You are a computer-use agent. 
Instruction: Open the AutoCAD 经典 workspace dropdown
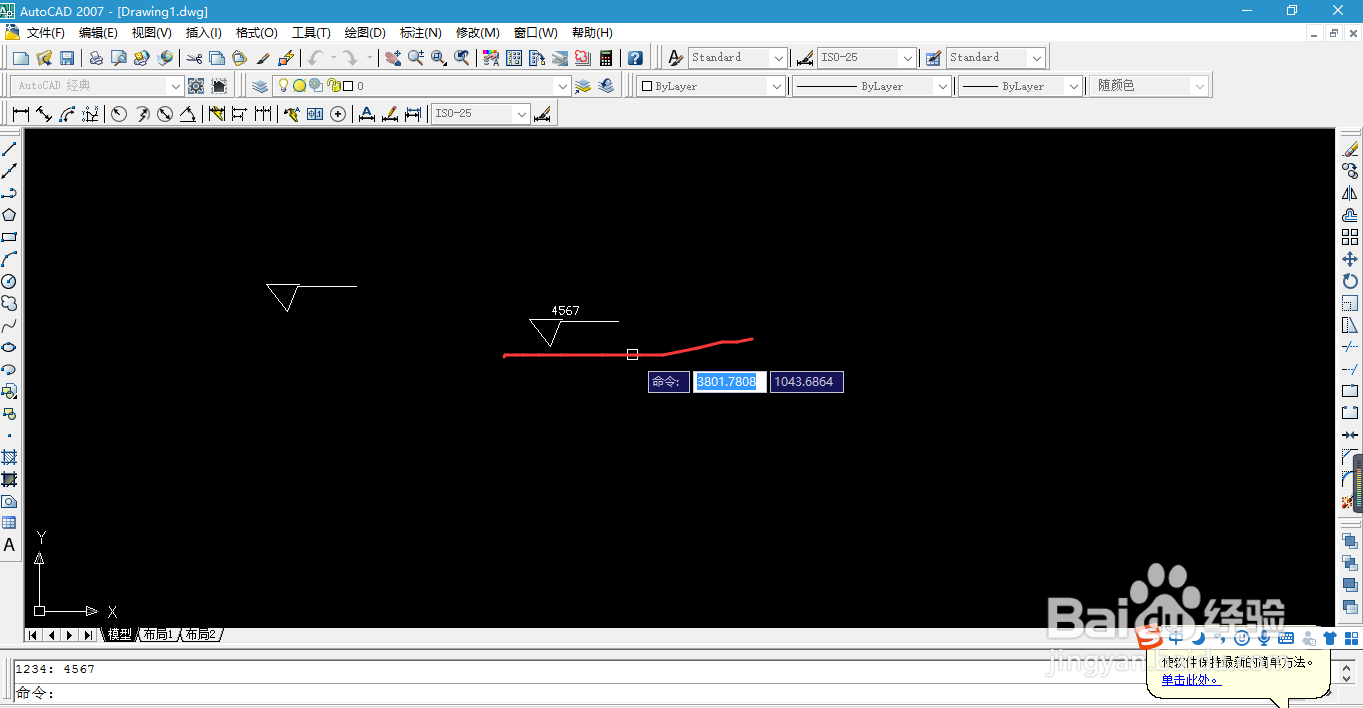pos(176,86)
